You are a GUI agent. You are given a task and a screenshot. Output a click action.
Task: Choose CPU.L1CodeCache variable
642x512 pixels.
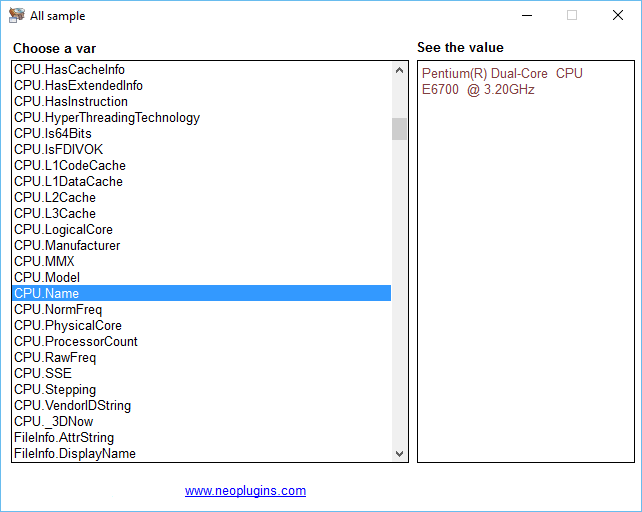[x=201, y=165]
